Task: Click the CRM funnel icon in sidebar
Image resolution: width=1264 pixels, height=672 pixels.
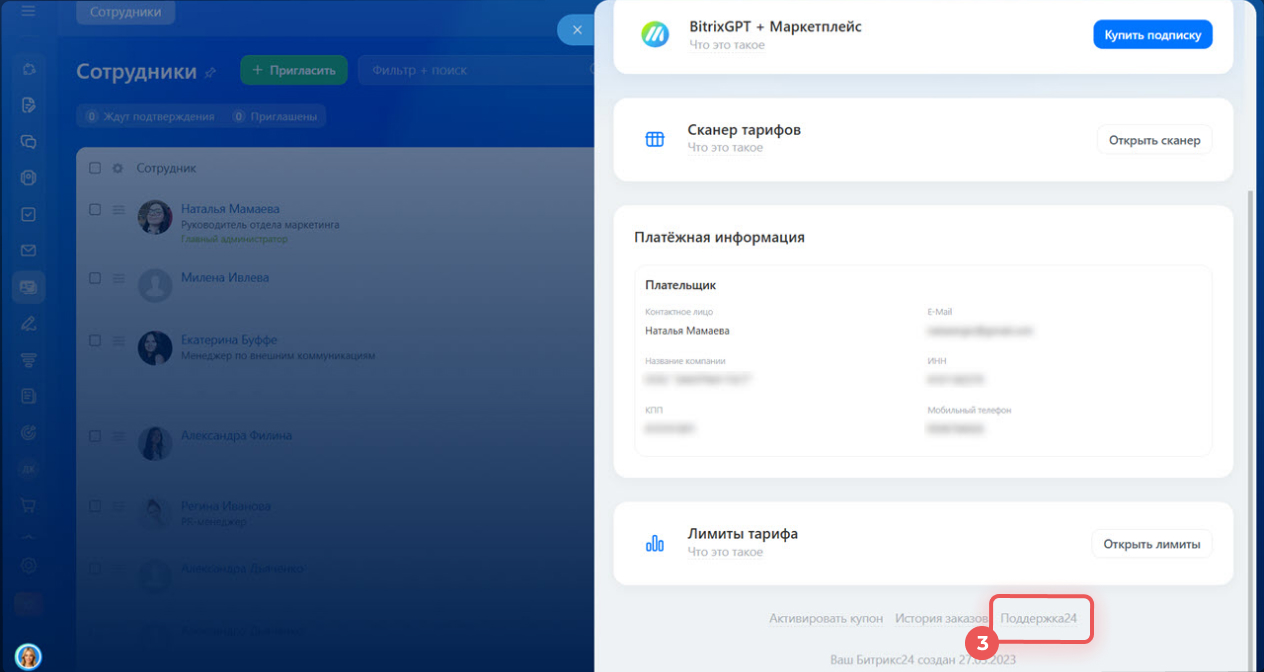Action: click(x=29, y=360)
